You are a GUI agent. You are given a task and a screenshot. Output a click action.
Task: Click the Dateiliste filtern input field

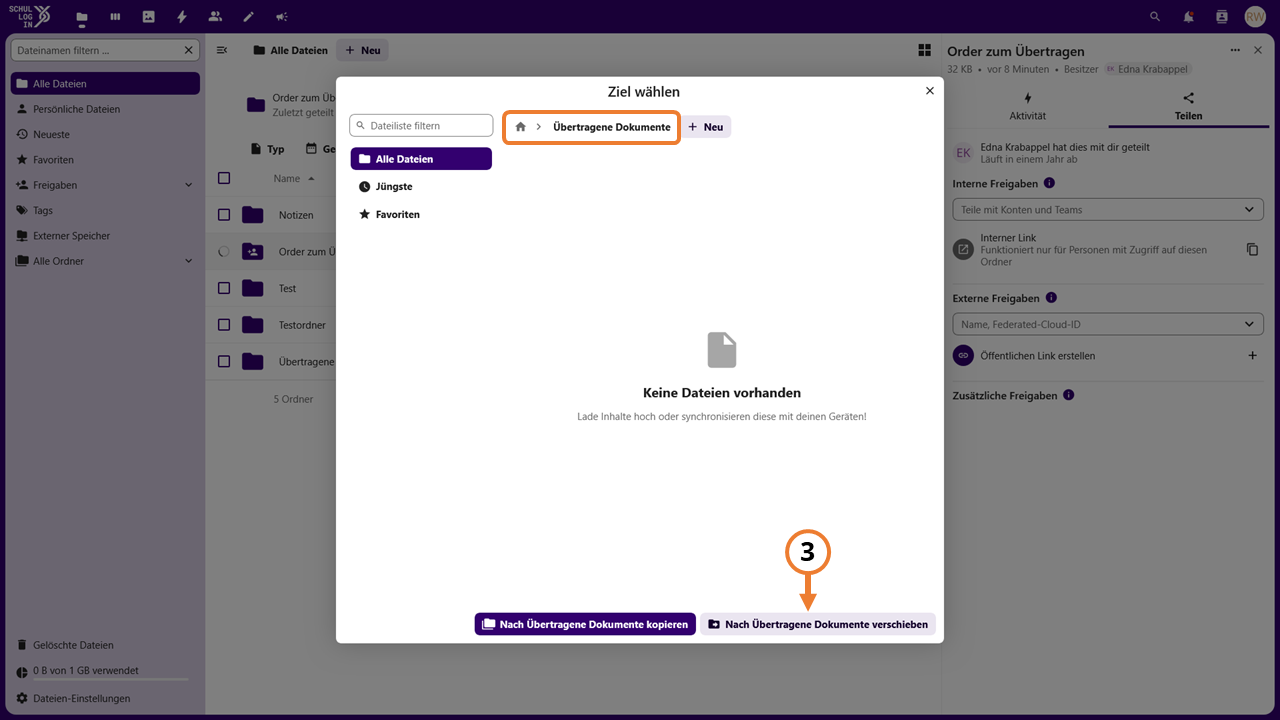pyautogui.click(x=421, y=125)
